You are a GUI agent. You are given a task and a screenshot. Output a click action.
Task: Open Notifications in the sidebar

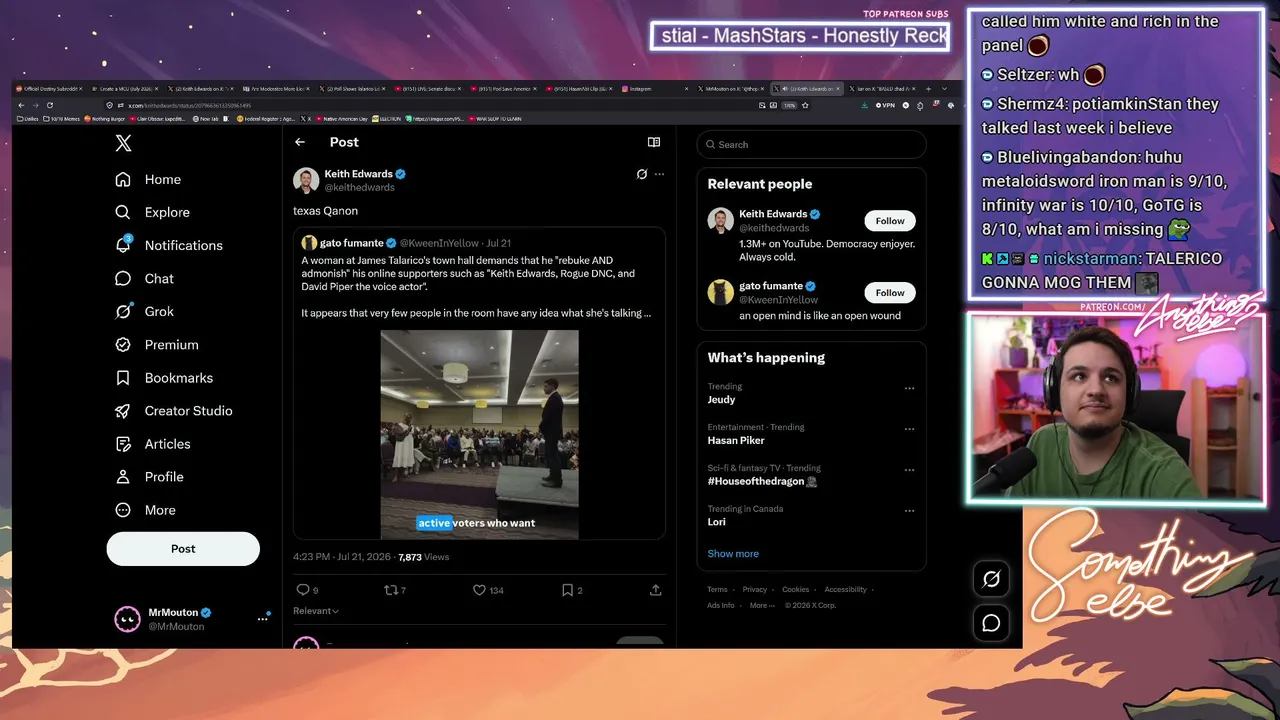point(169,245)
